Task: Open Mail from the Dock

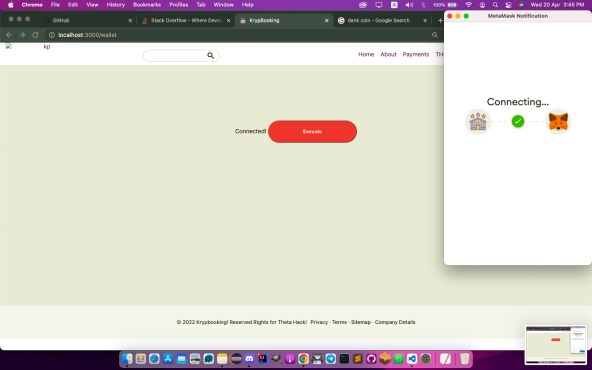Action: (182, 358)
